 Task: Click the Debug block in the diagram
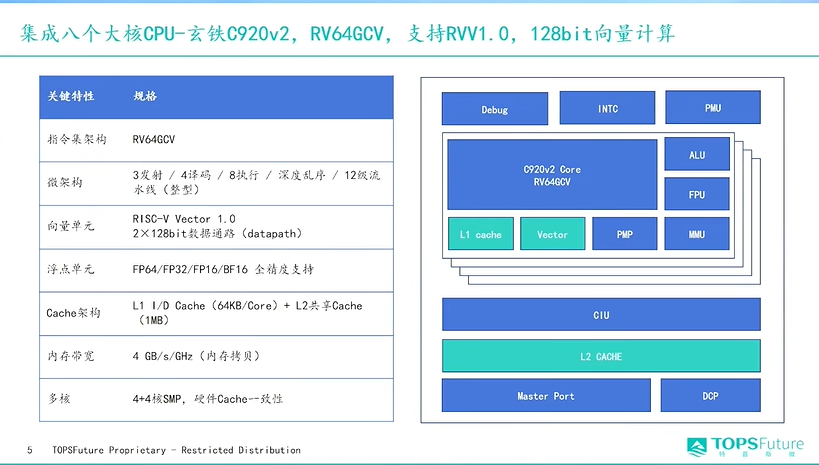495,109
